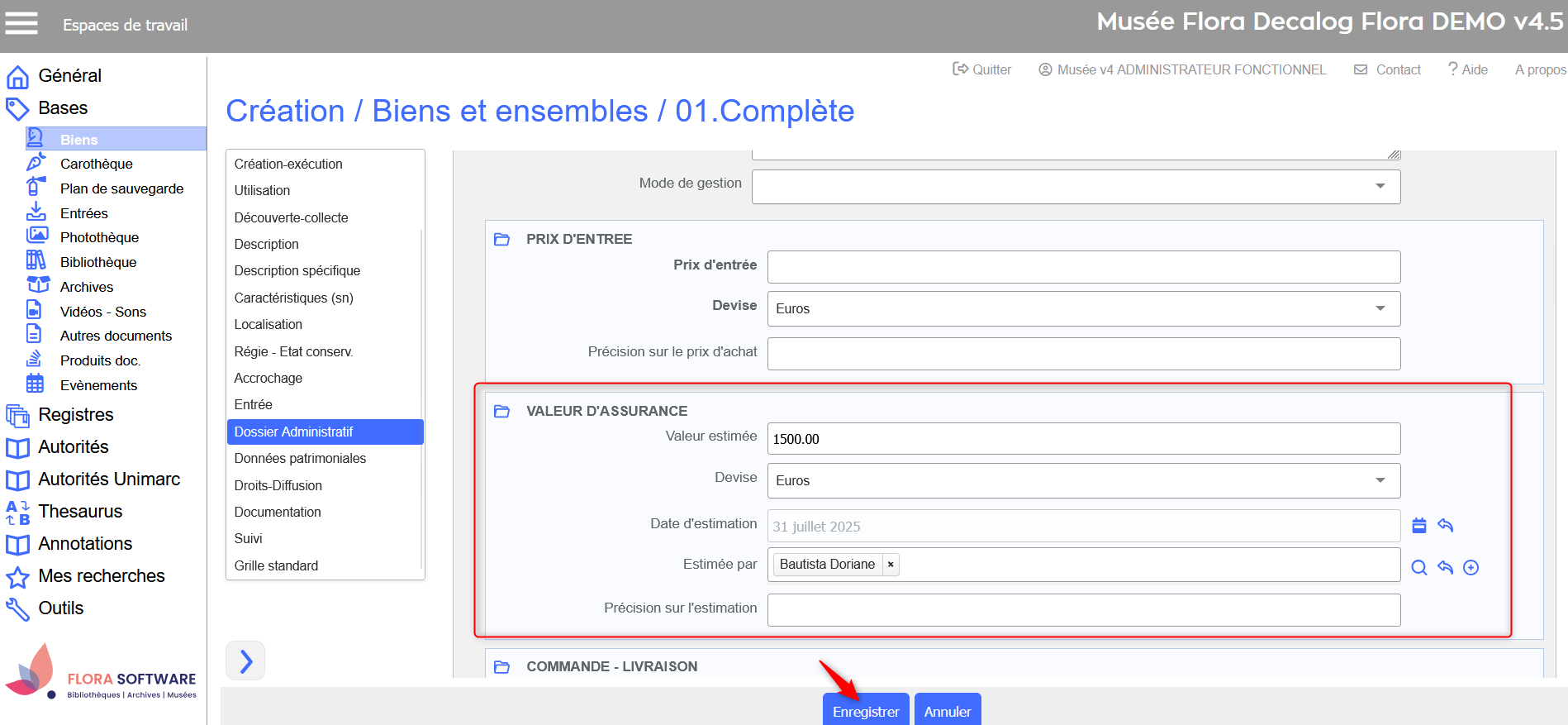
Task: Open Photothèque in the sidebar
Action: 99,237
